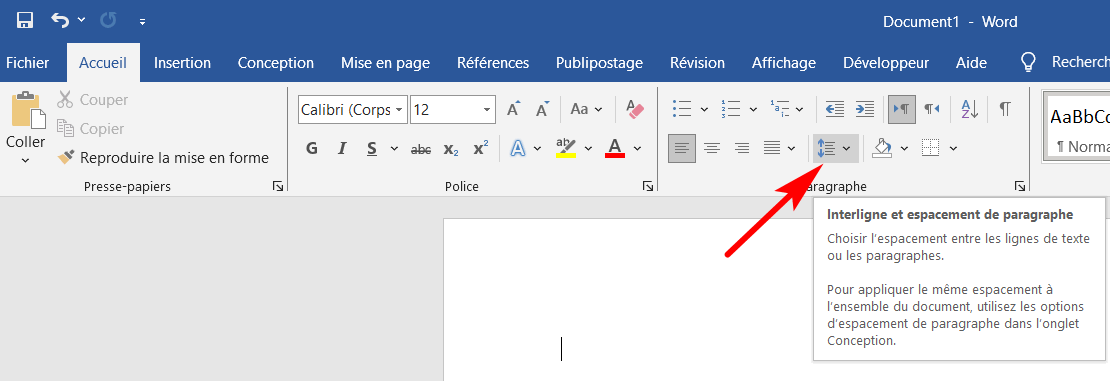Align text to the right

click(742, 148)
